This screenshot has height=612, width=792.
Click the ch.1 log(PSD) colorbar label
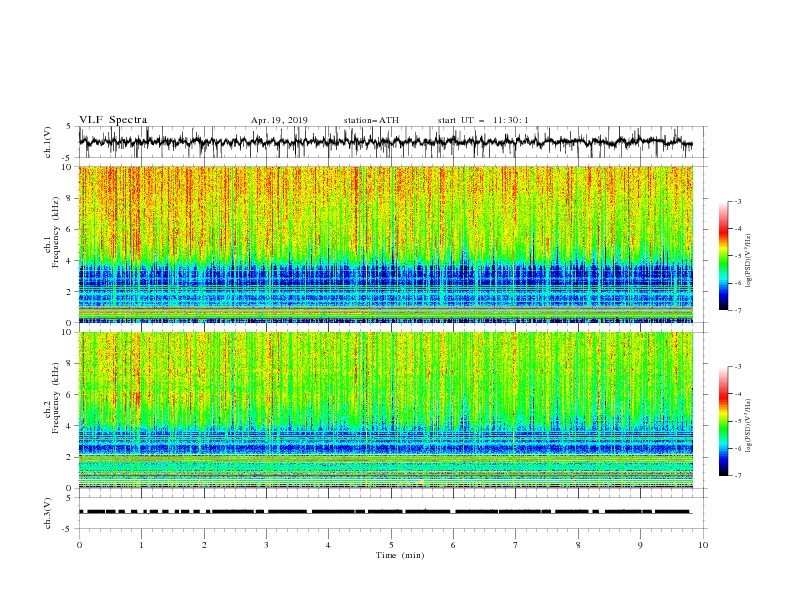point(749,261)
